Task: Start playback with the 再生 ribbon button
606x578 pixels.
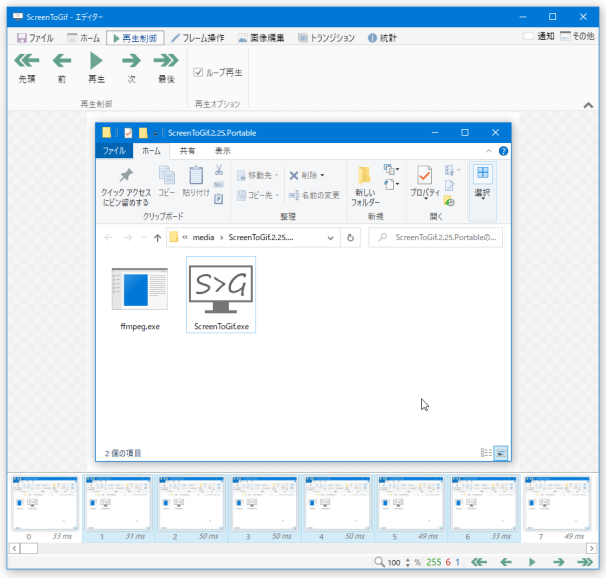Action: 96,65
